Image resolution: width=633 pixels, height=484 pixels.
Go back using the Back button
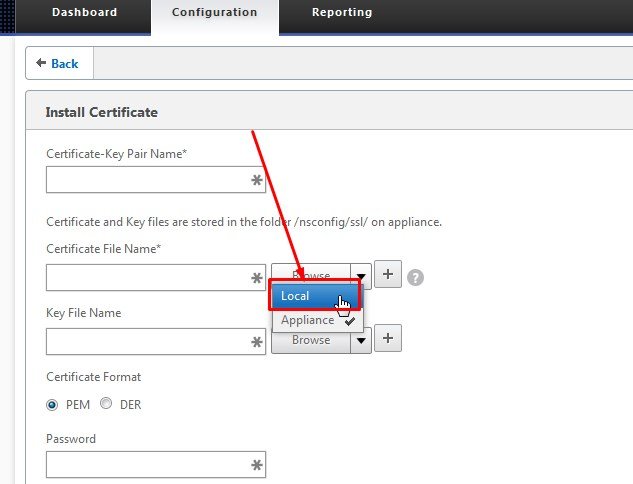tap(58, 63)
